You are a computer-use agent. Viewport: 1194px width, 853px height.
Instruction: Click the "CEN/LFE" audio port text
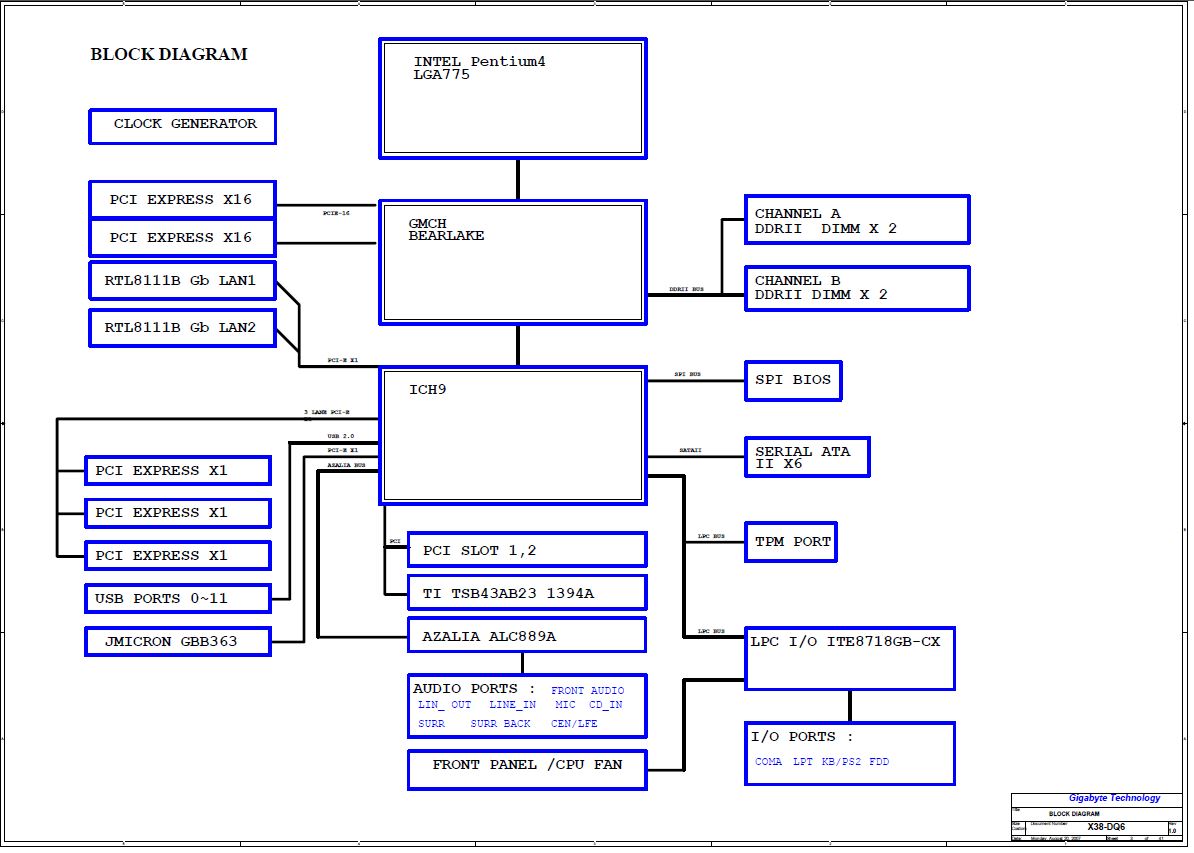(x=574, y=724)
